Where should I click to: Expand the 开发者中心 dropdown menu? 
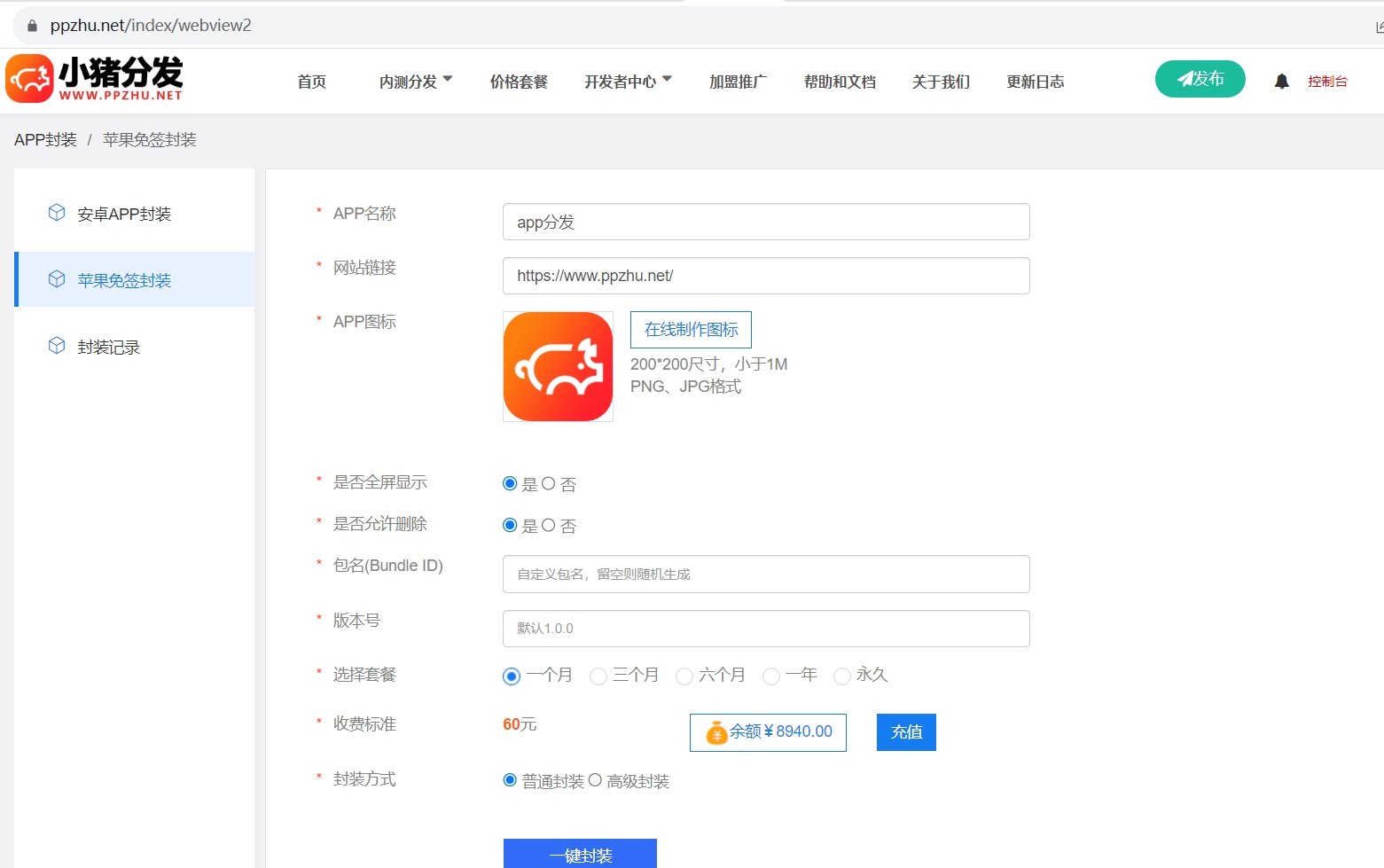627,82
